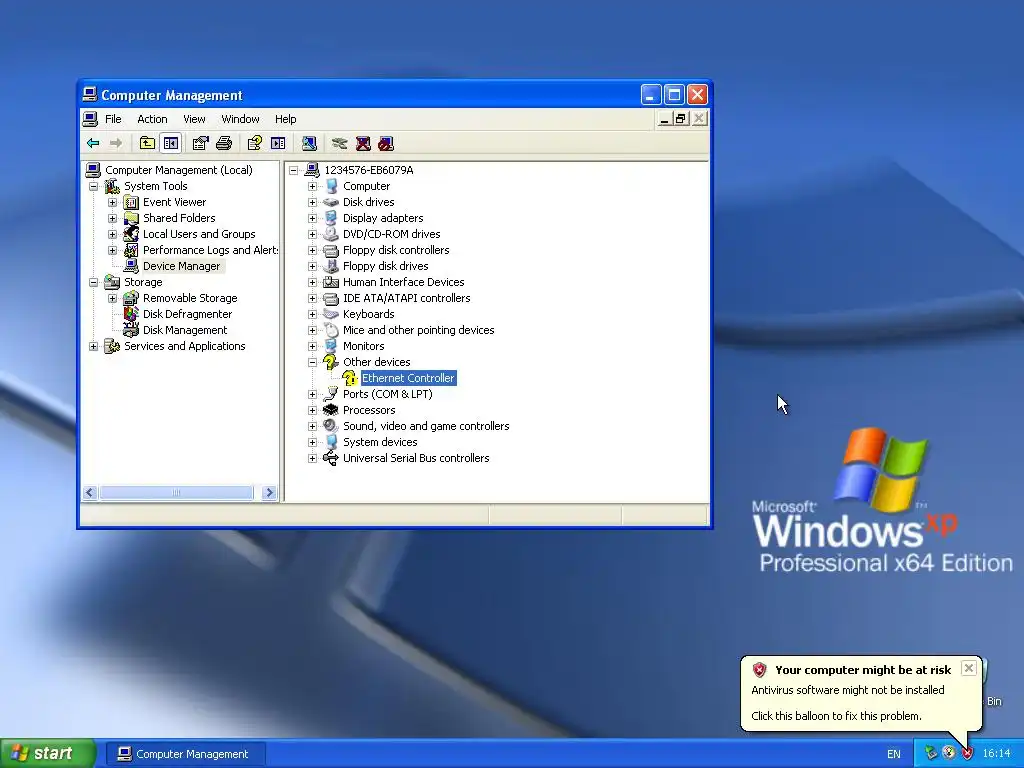The height and width of the screenshot is (768, 1024).
Task: Click Computer Management taskbar button
Action: click(185, 754)
